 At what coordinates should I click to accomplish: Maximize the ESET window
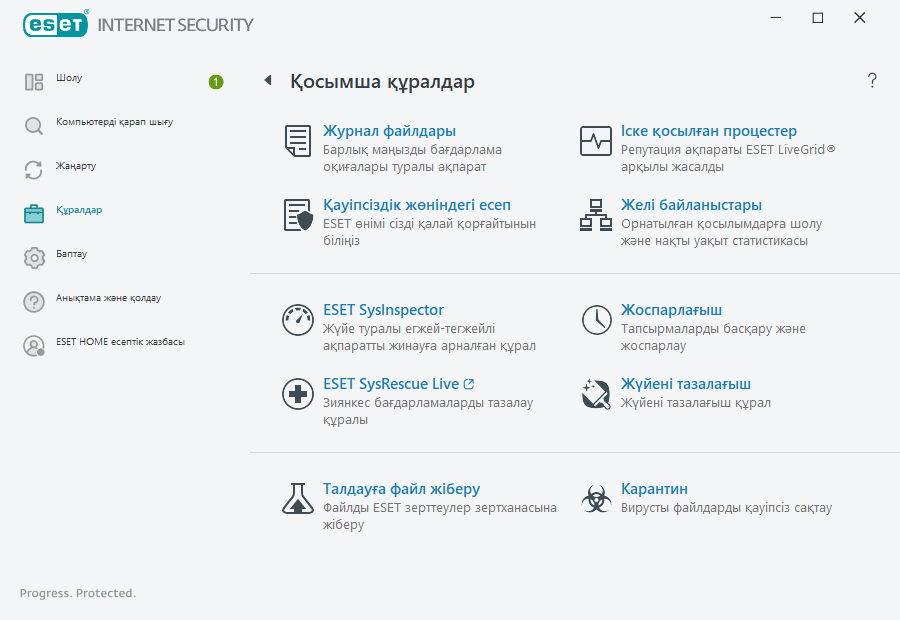(818, 18)
